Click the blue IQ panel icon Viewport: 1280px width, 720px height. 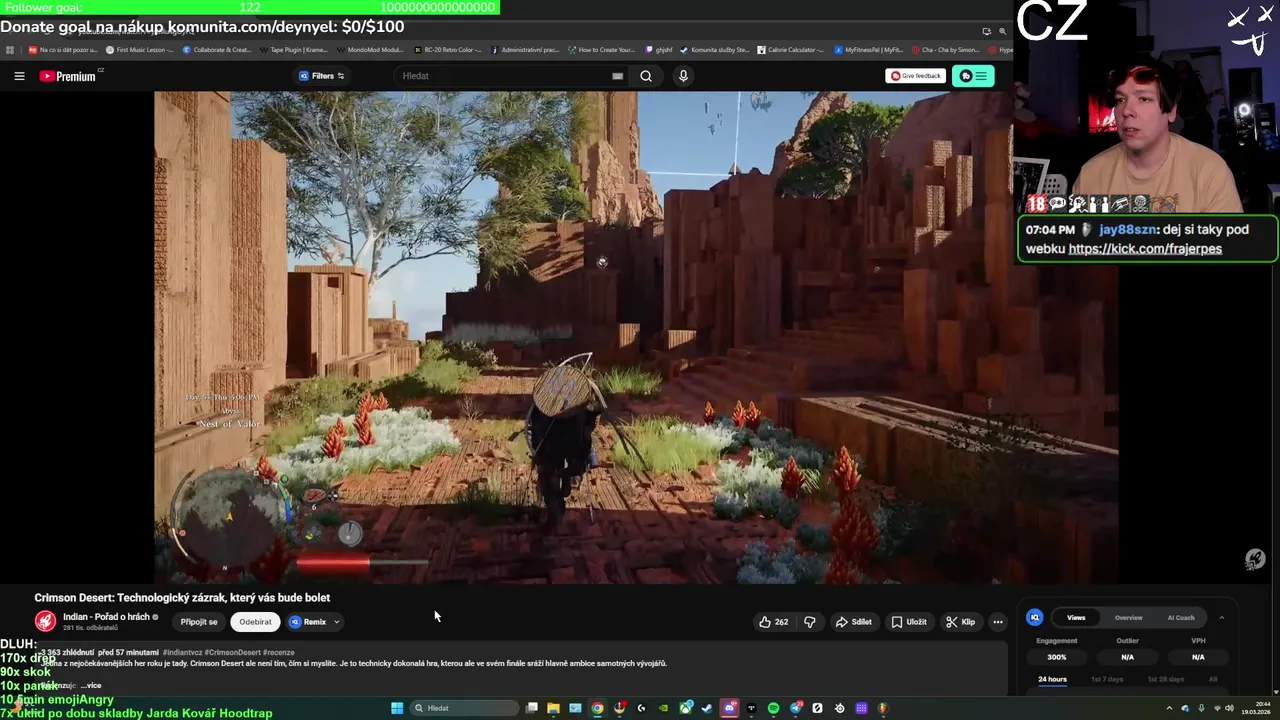tap(1035, 618)
